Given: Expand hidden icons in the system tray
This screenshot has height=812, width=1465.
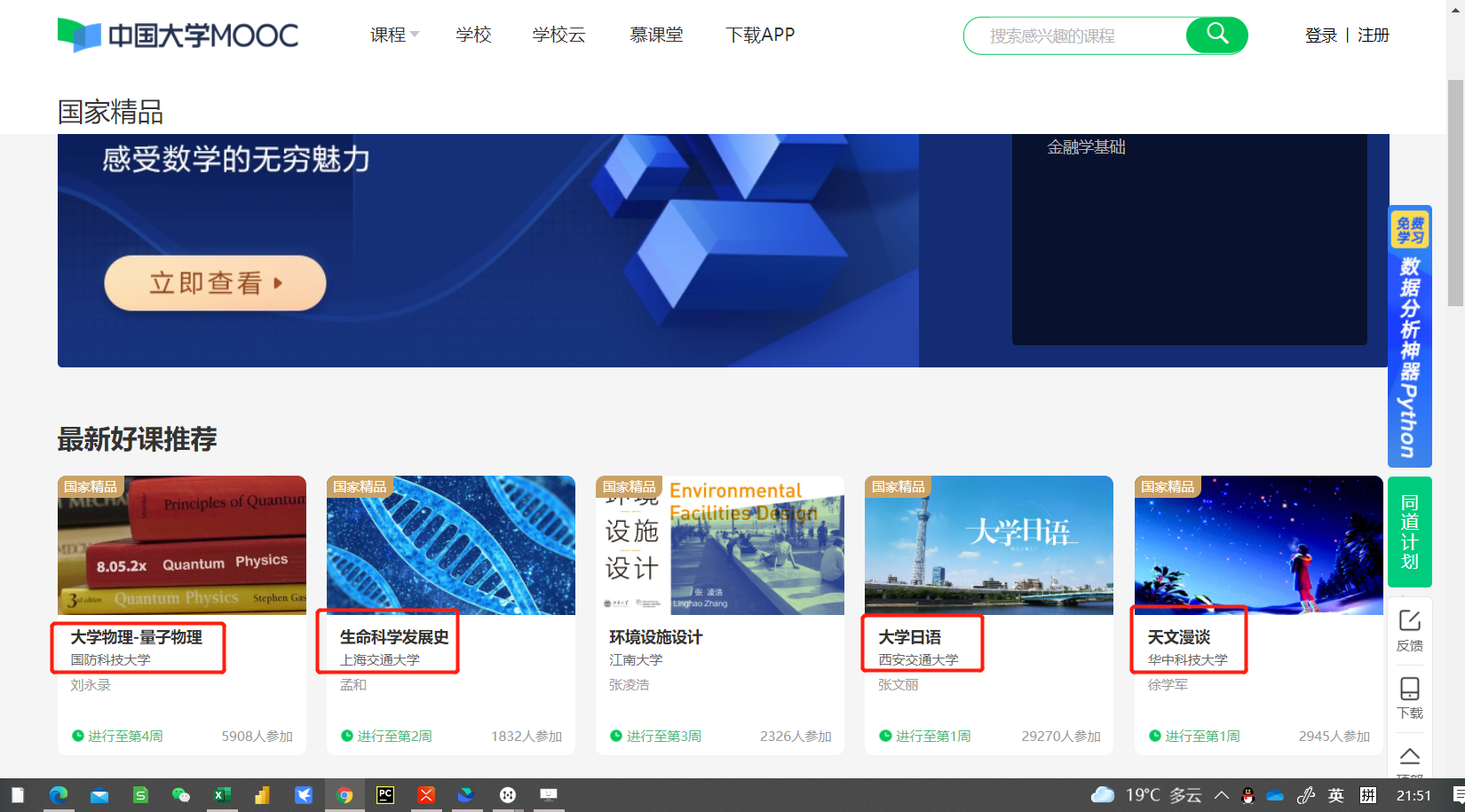Looking at the screenshot, I should point(1221,795).
